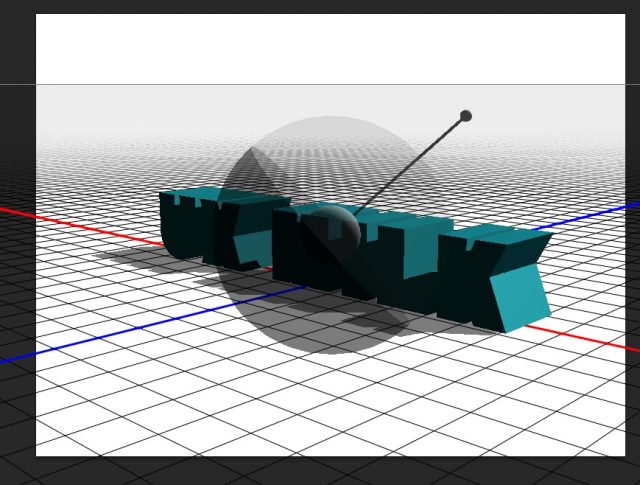The image size is (640, 485).
Task: Click the blue axis line at upper right
Action: click(x=600, y=212)
